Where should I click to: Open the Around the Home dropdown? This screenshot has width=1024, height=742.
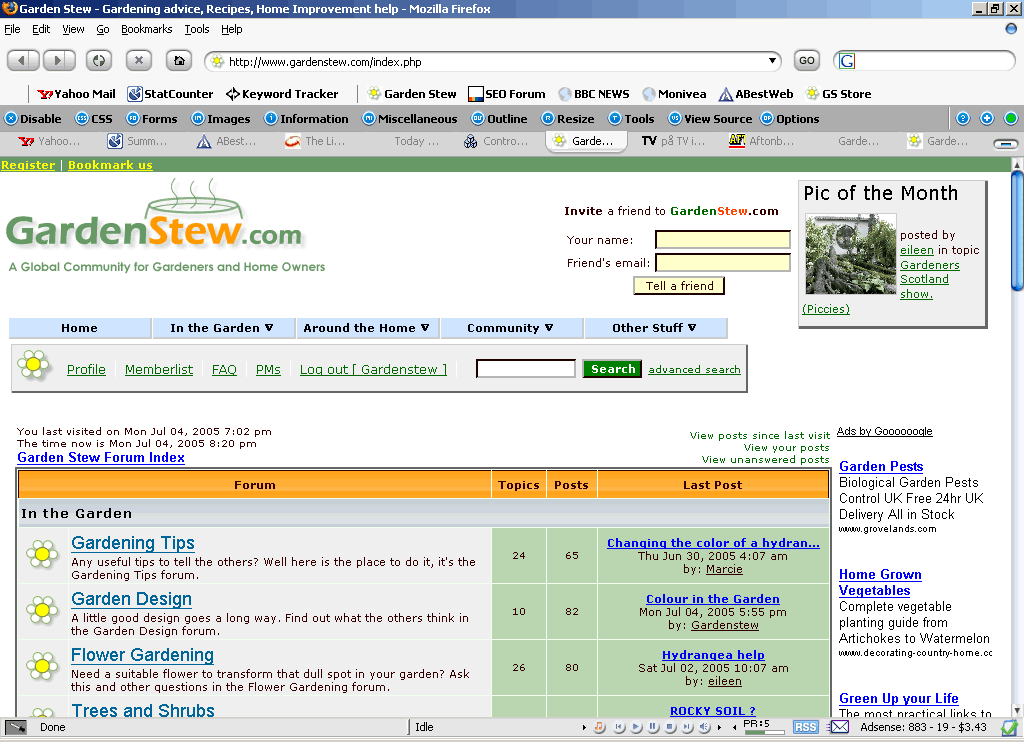pos(366,328)
